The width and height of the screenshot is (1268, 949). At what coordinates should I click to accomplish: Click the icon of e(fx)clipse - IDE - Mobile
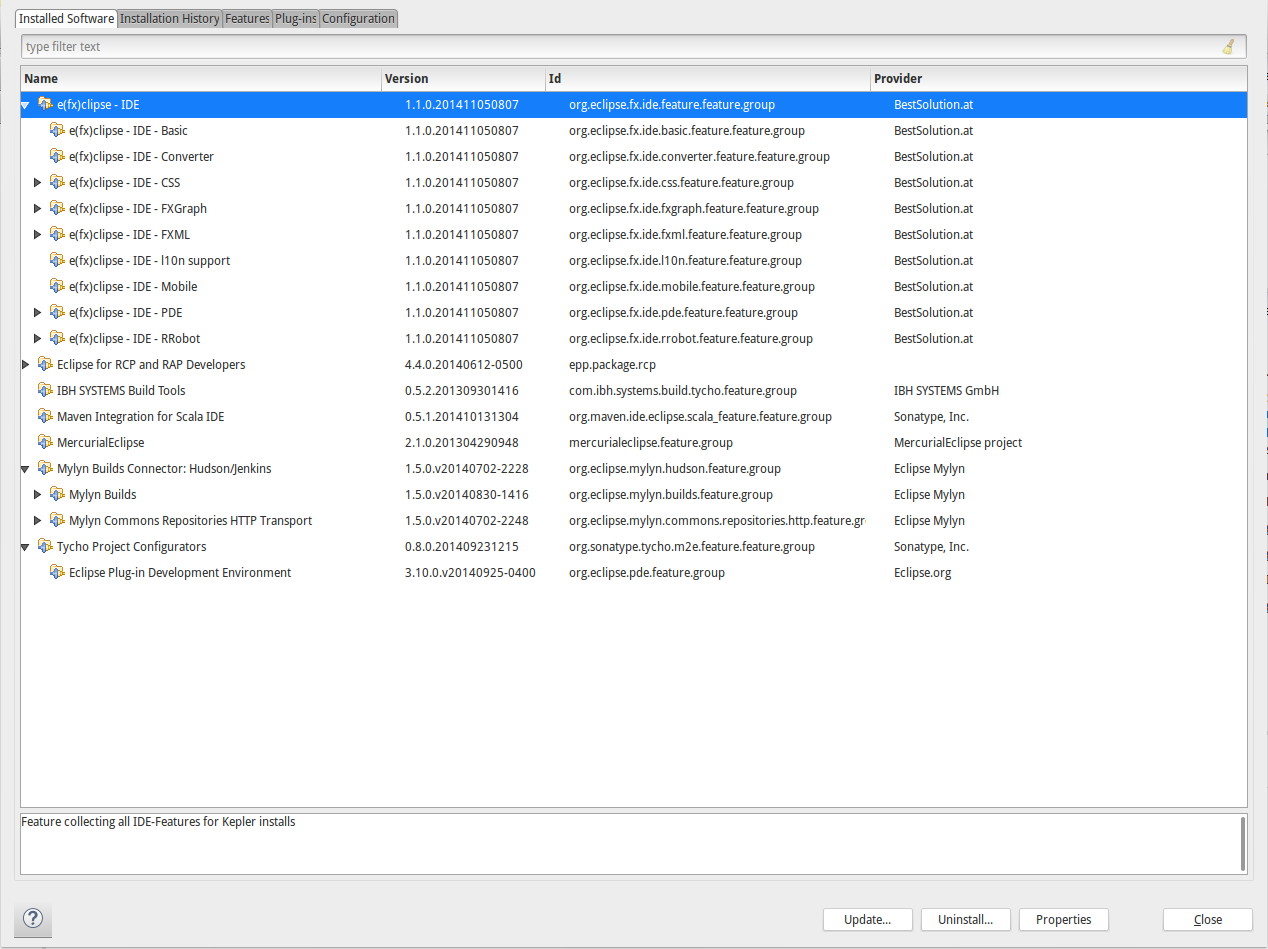click(x=57, y=286)
